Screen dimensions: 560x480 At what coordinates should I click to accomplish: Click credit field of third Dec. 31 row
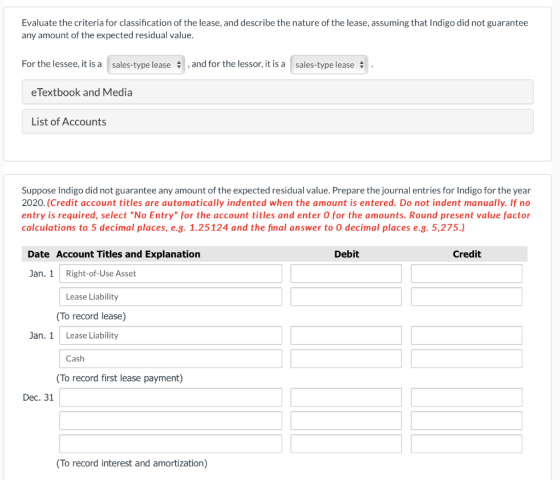pos(466,444)
